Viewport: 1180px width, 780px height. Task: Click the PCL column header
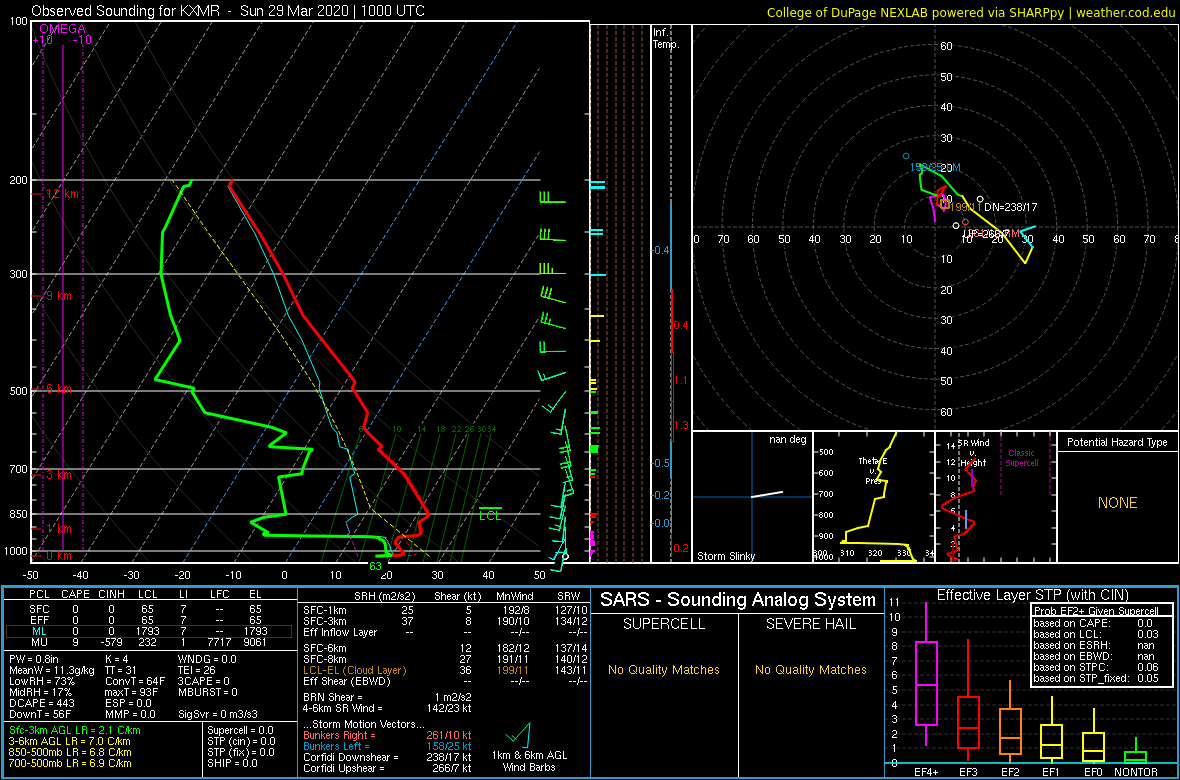(x=38, y=596)
